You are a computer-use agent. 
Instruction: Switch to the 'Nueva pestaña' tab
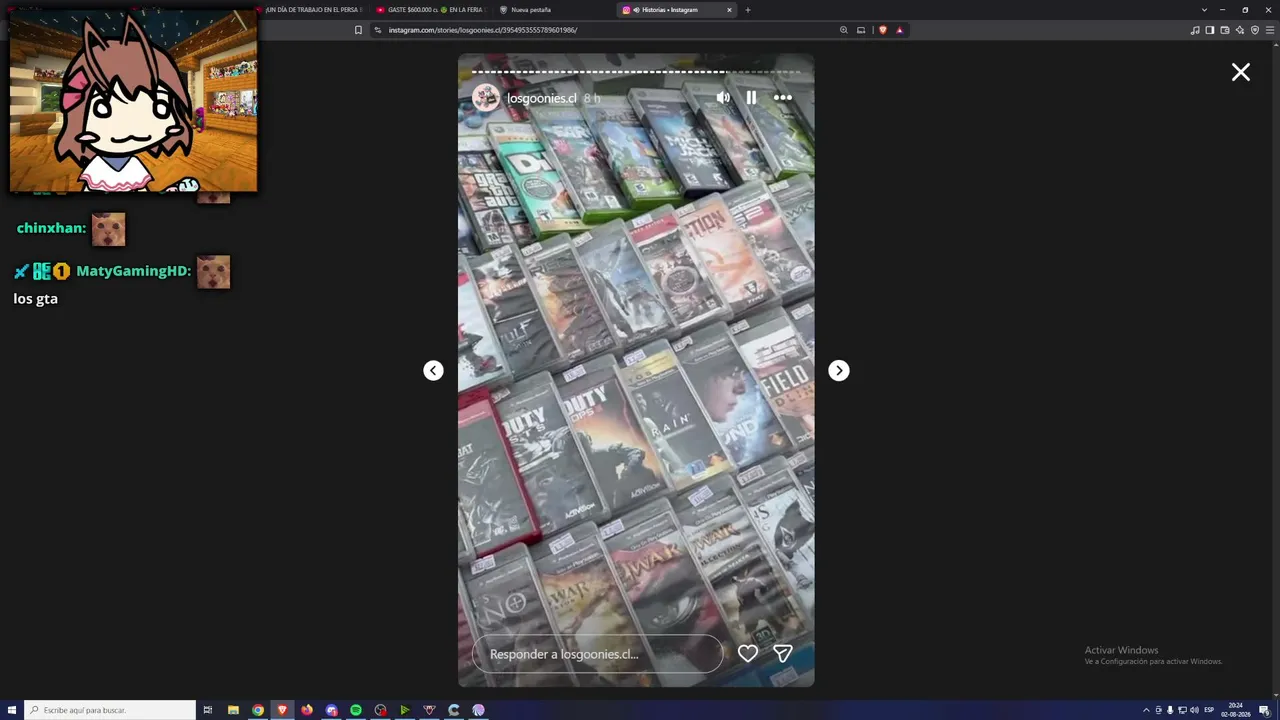530,10
